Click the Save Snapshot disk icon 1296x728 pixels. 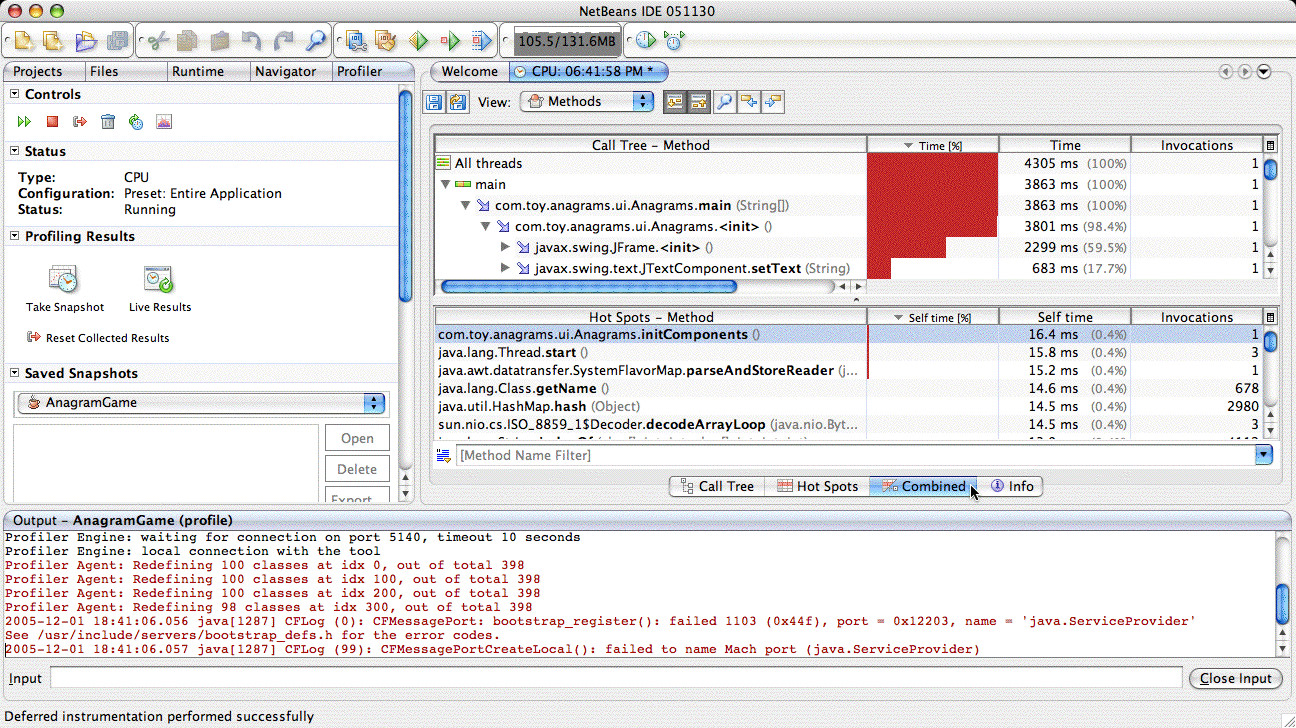coord(434,101)
